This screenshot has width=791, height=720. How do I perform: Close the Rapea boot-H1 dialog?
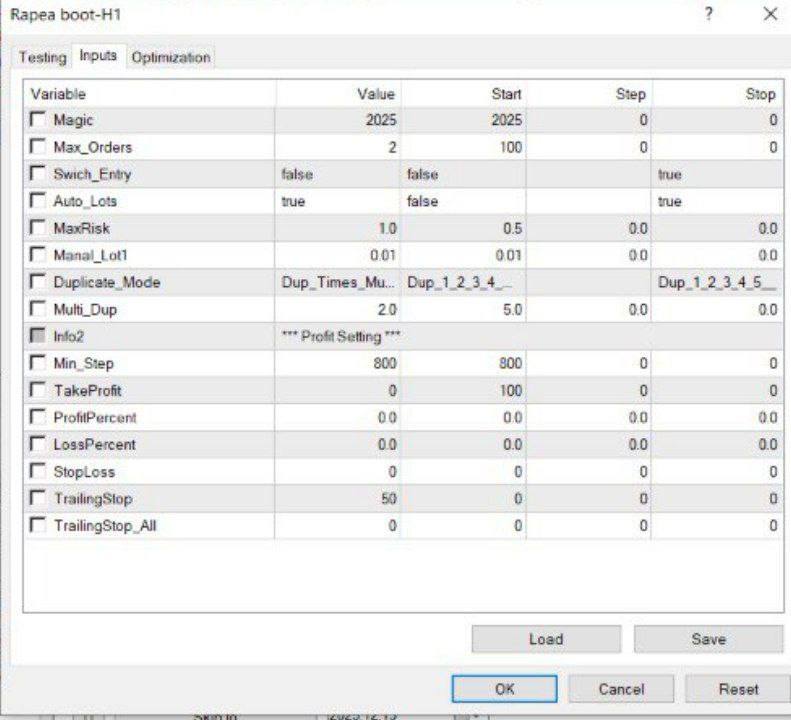(769, 14)
